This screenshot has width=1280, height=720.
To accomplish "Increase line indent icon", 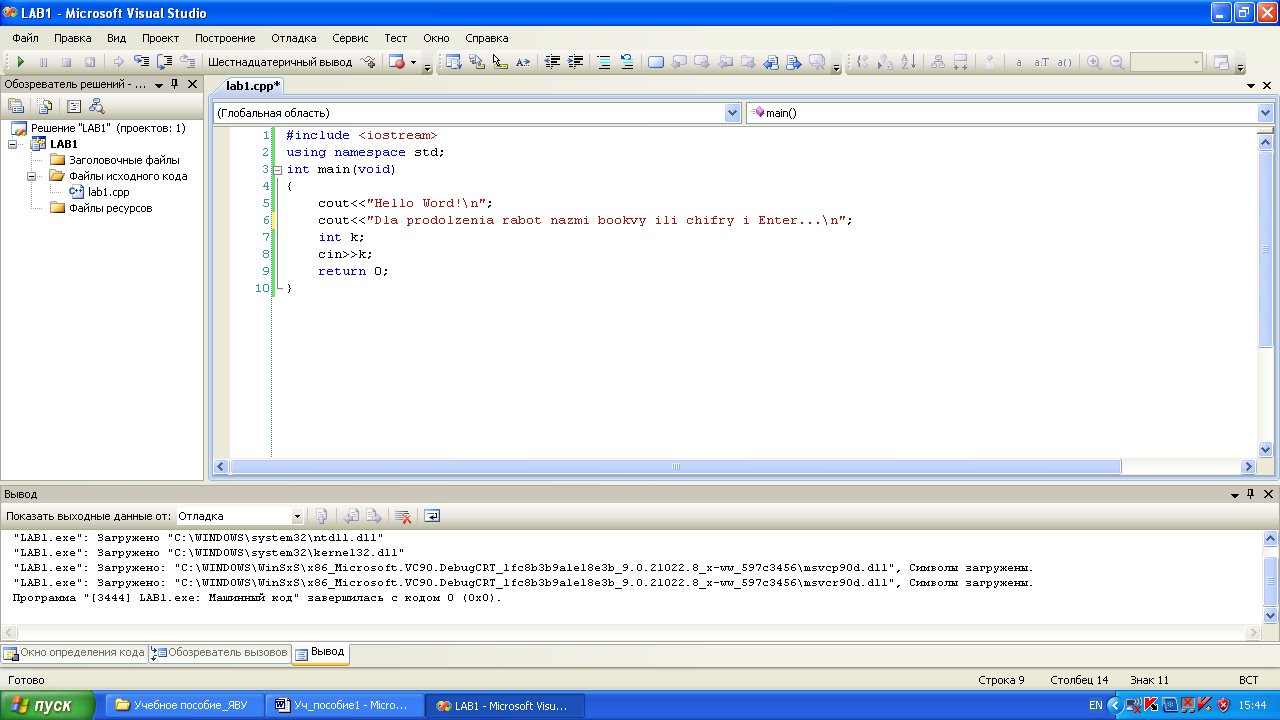I will tap(575, 62).
